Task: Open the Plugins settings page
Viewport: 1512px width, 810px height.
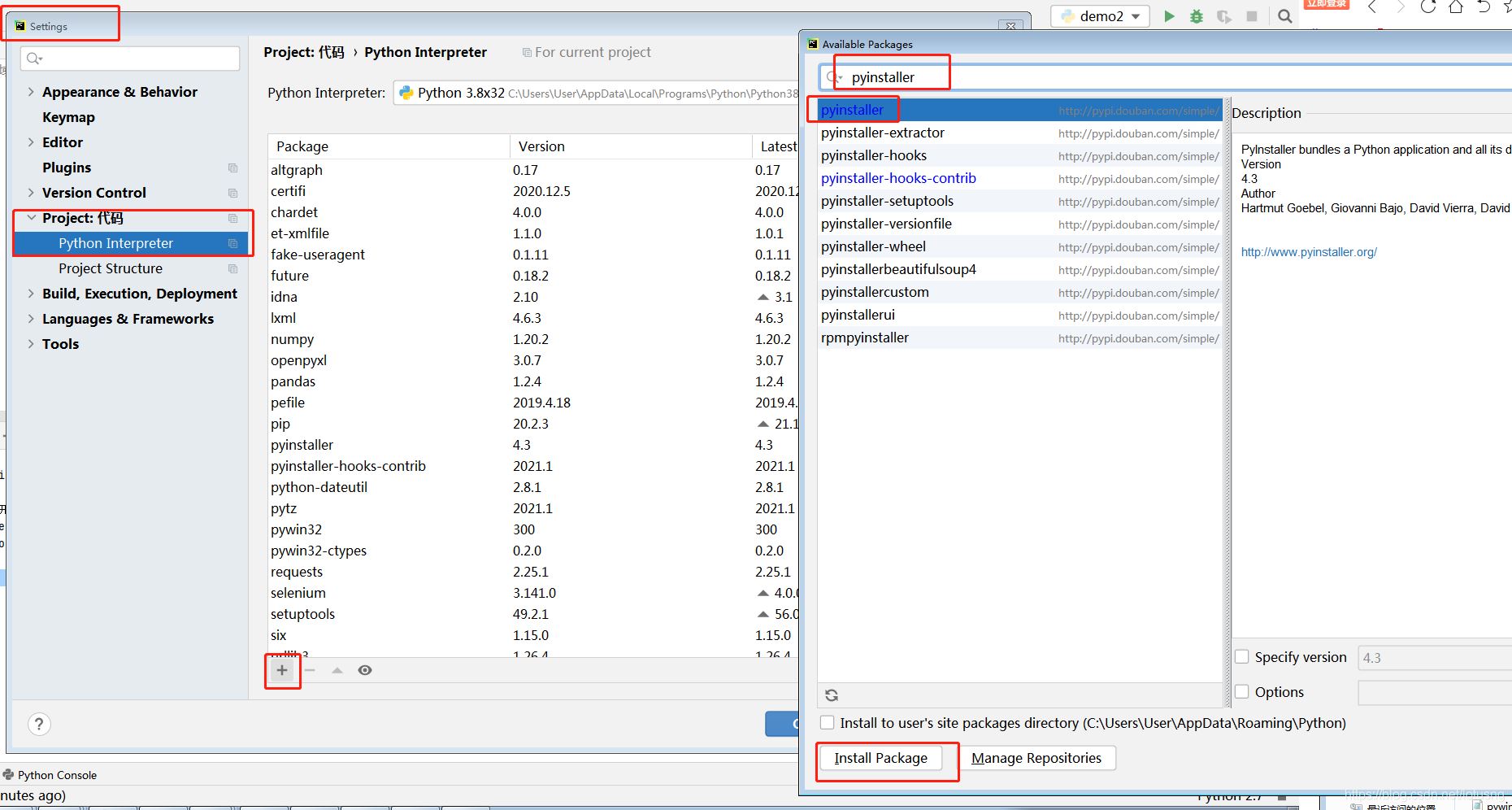Action: 67,168
